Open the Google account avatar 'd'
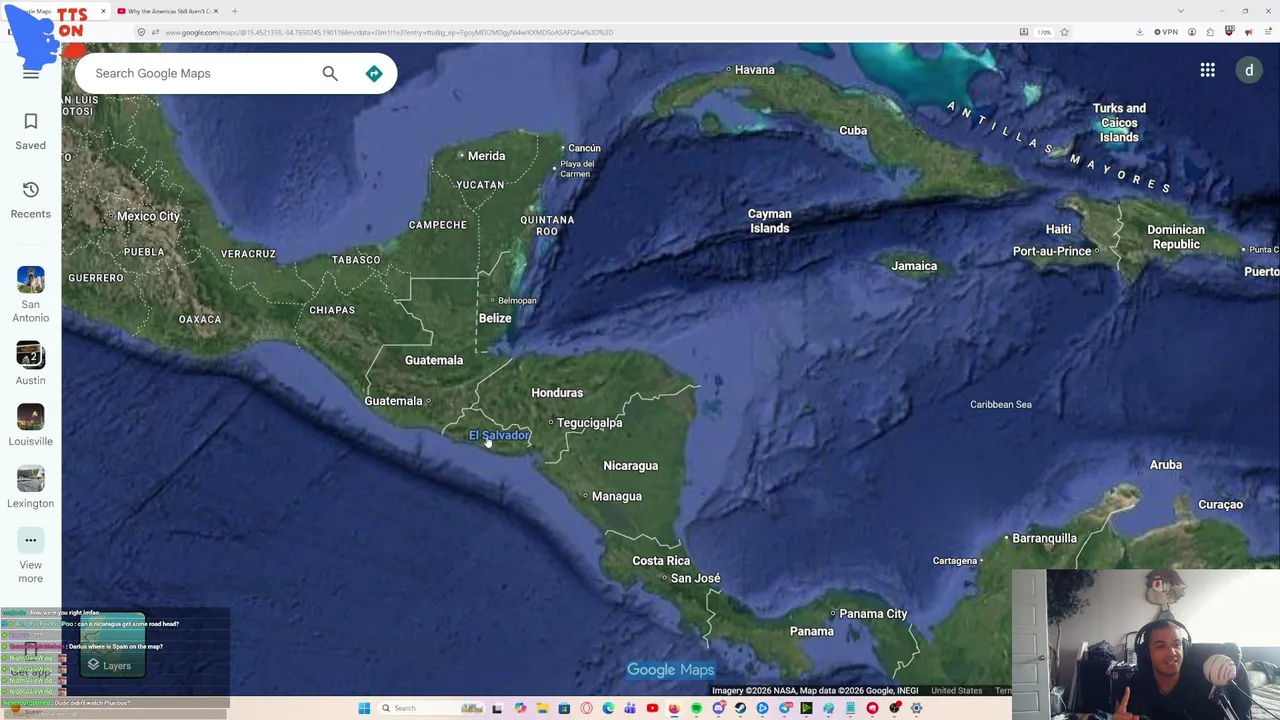The image size is (1280, 720). [1249, 70]
